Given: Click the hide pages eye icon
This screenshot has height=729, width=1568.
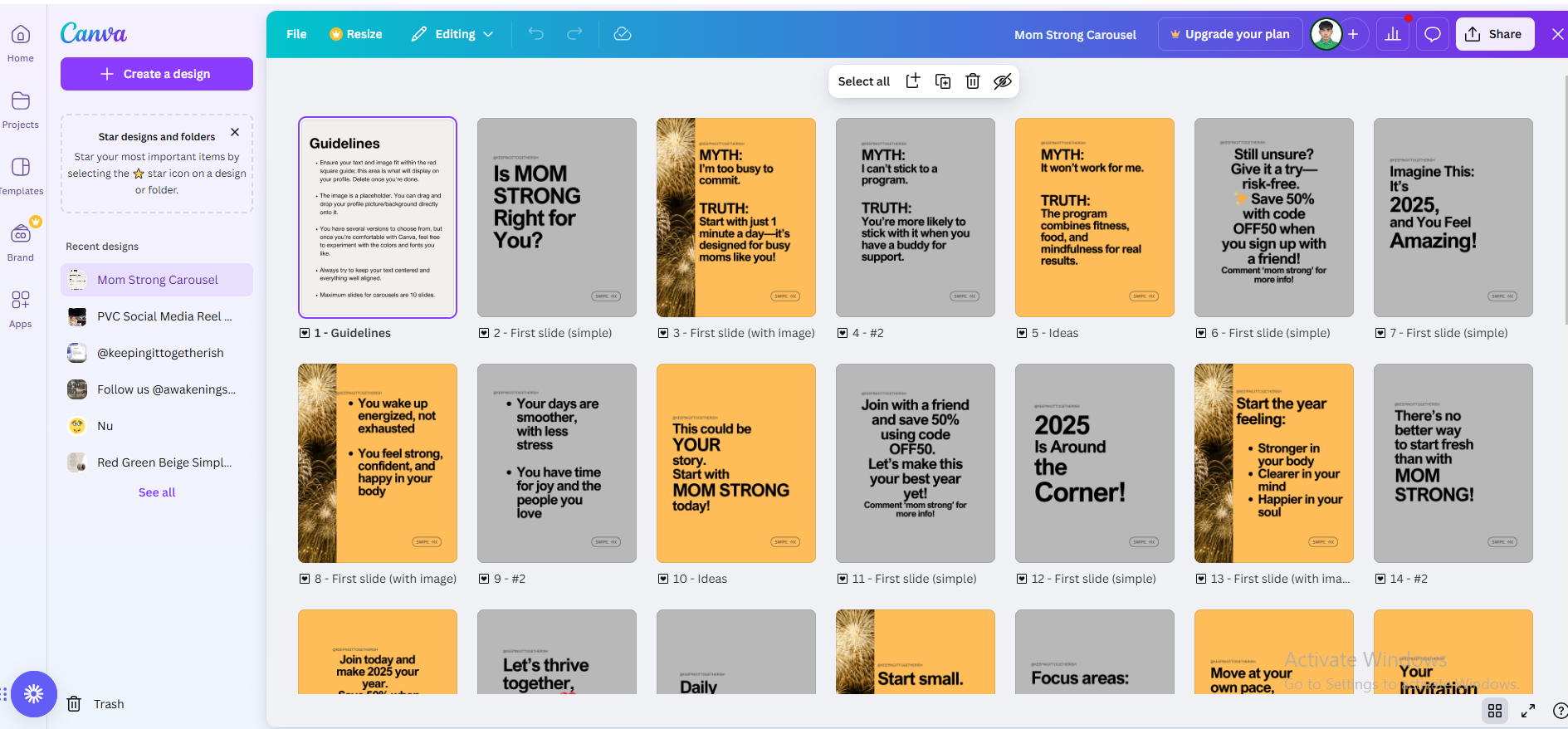Looking at the screenshot, I should (1003, 81).
